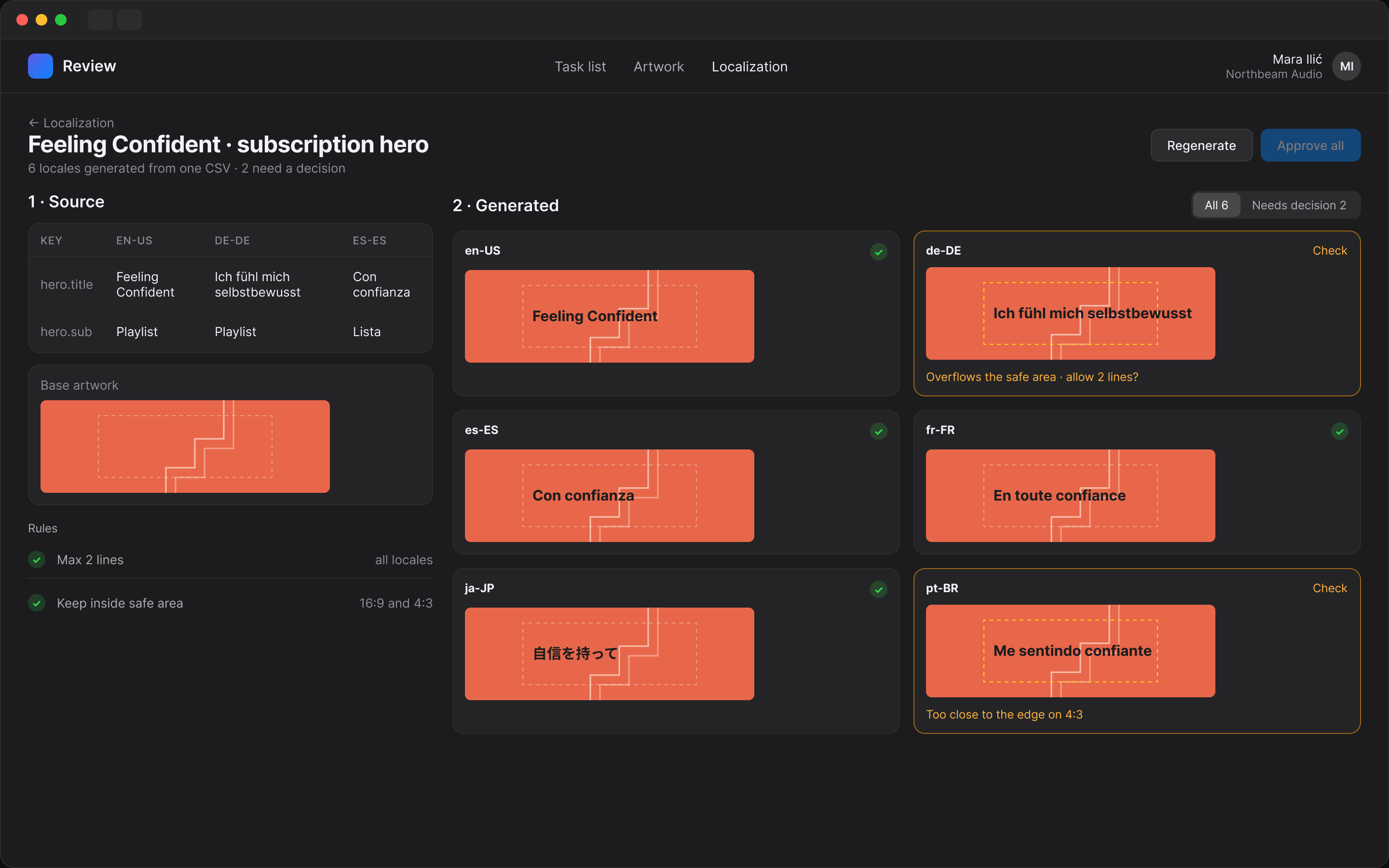
Task: Click the 'Lista' table cell
Action: (x=367, y=332)
